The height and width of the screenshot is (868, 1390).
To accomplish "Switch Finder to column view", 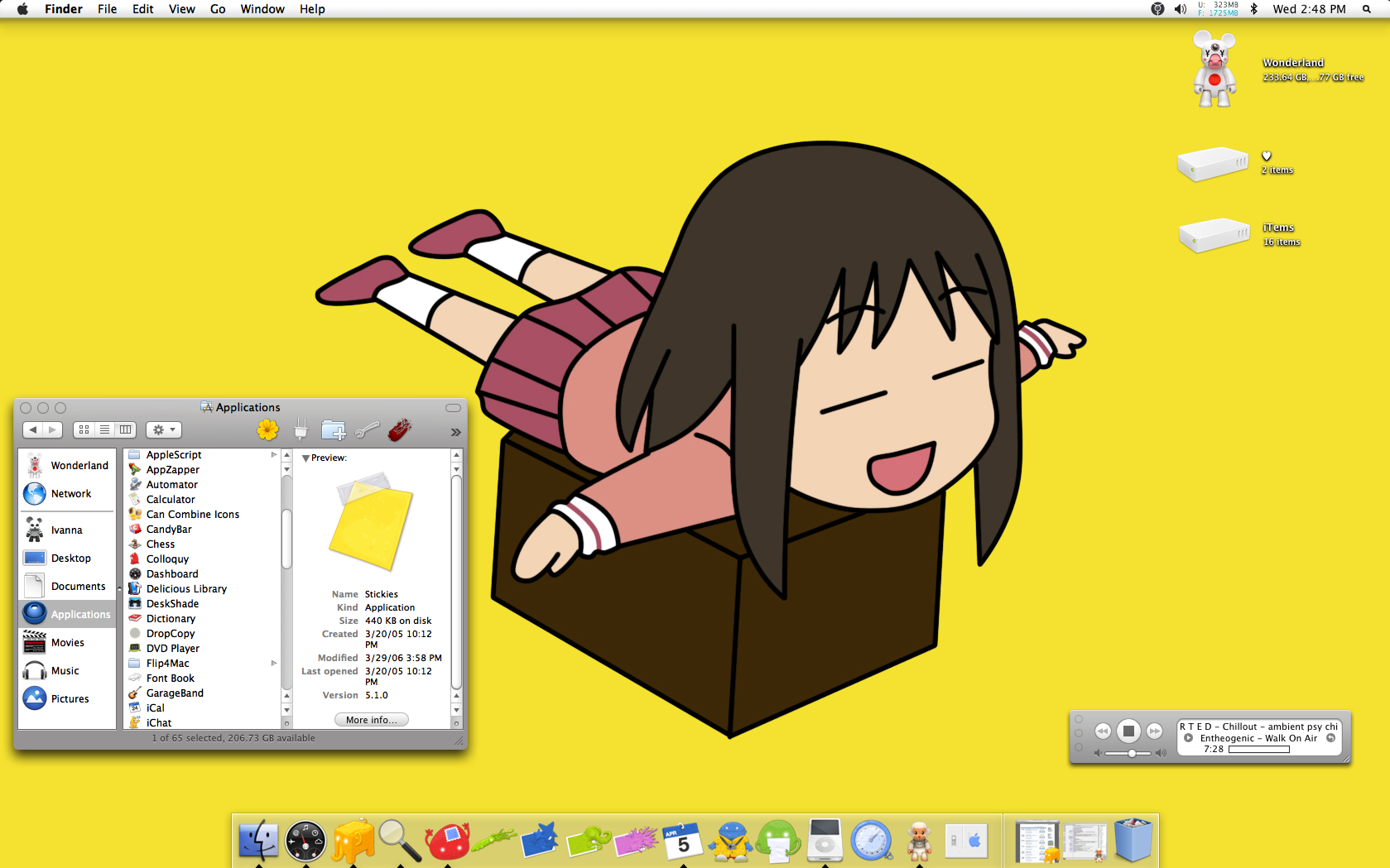I will pos(125,429).
